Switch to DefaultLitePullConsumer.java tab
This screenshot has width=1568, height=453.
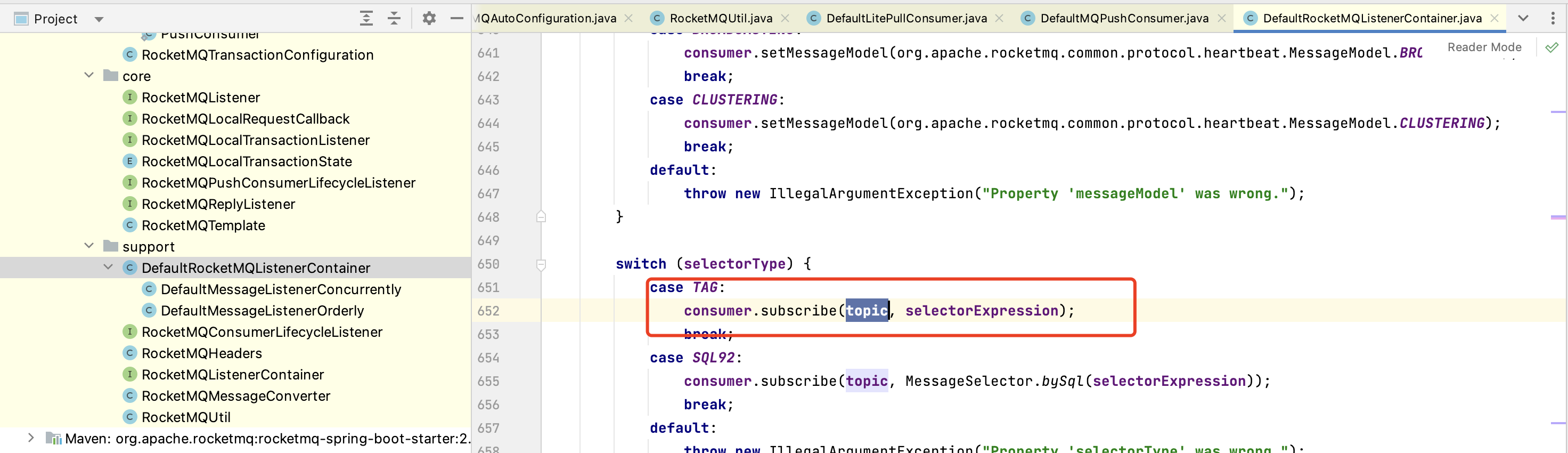tap(907, 18)
